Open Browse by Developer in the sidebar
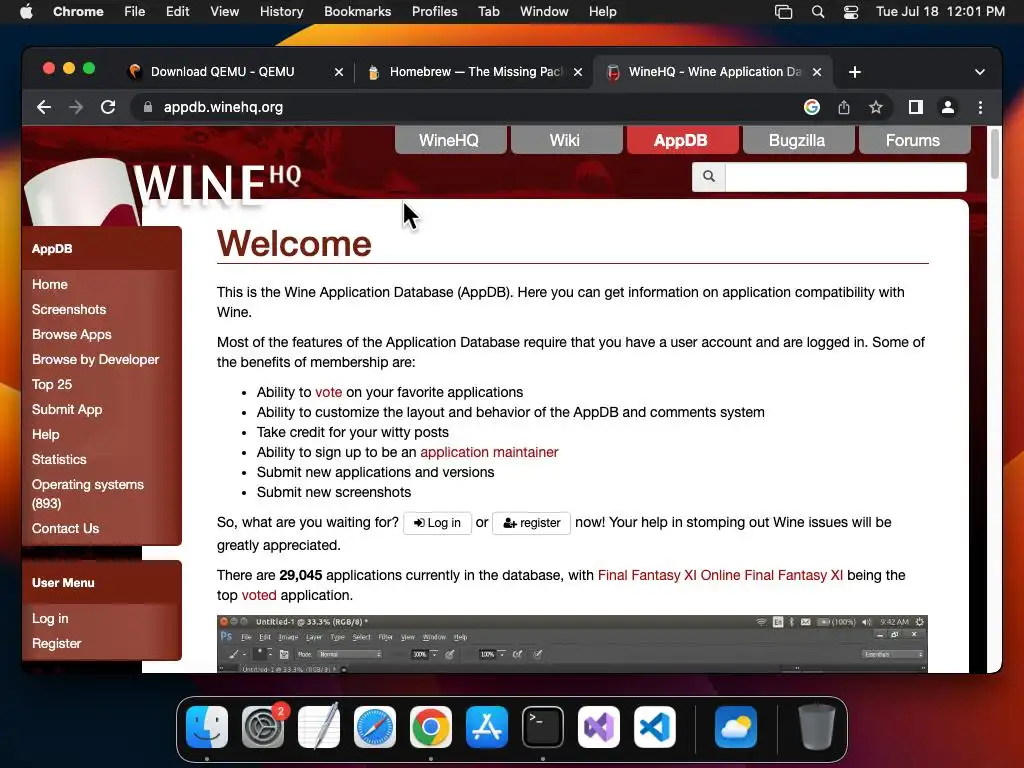The width and height of the screenshot is (1024, 768). point(95,359)
